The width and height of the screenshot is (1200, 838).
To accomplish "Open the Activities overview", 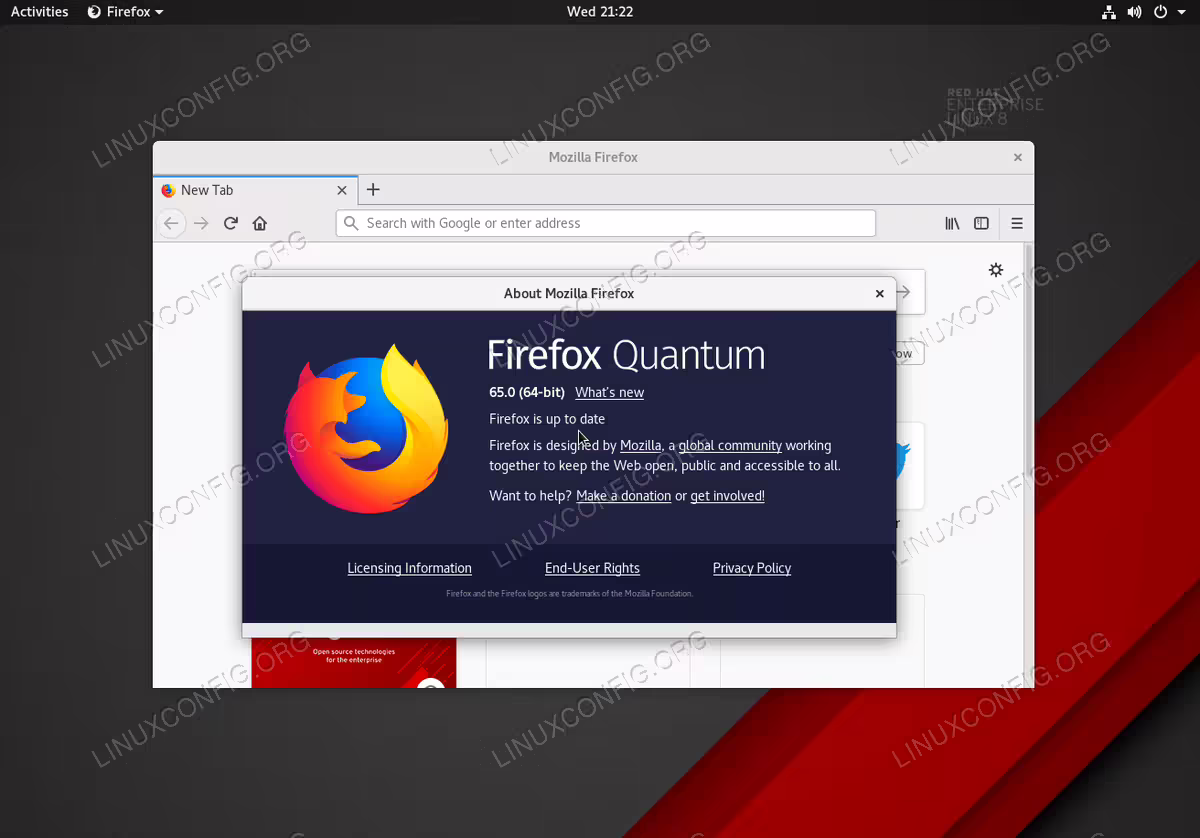I will (40, 12).
